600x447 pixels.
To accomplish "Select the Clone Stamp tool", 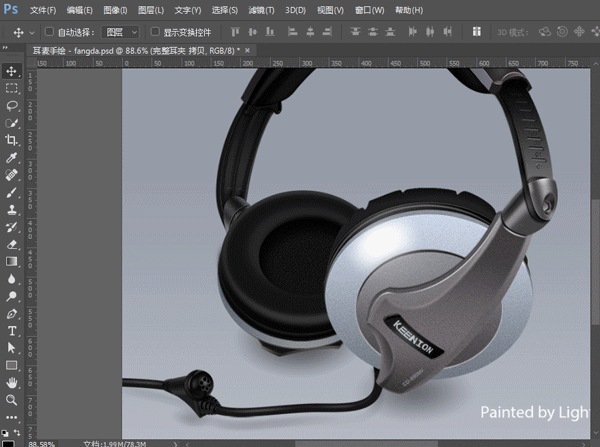I will click(11, 210).
